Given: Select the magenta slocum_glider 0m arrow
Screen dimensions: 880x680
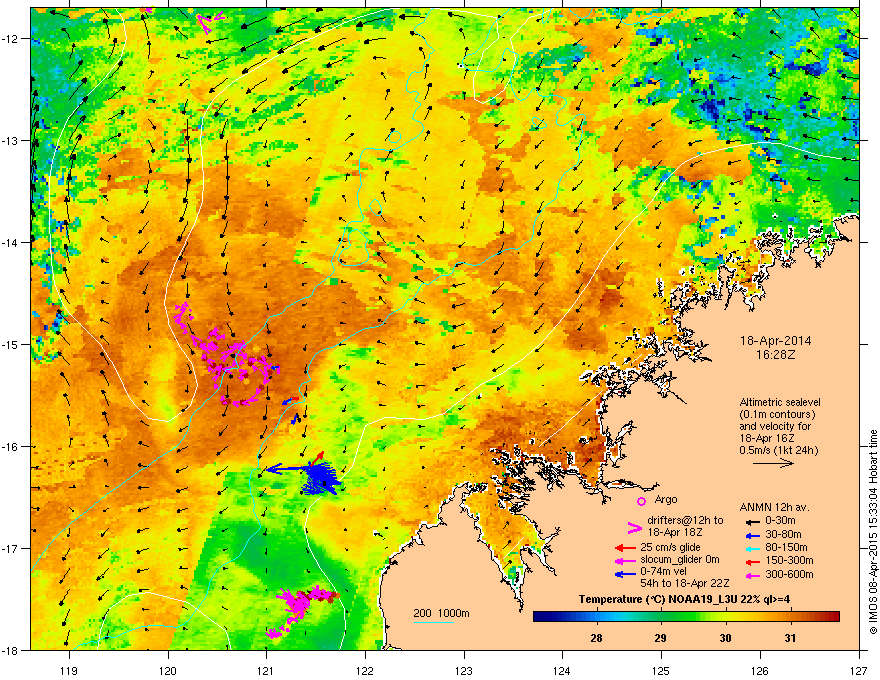Looking at the screenshot, I should click(625, 560).
